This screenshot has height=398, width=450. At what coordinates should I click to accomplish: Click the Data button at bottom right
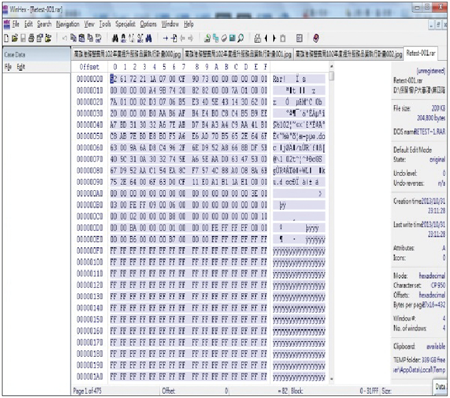(440, 386)
